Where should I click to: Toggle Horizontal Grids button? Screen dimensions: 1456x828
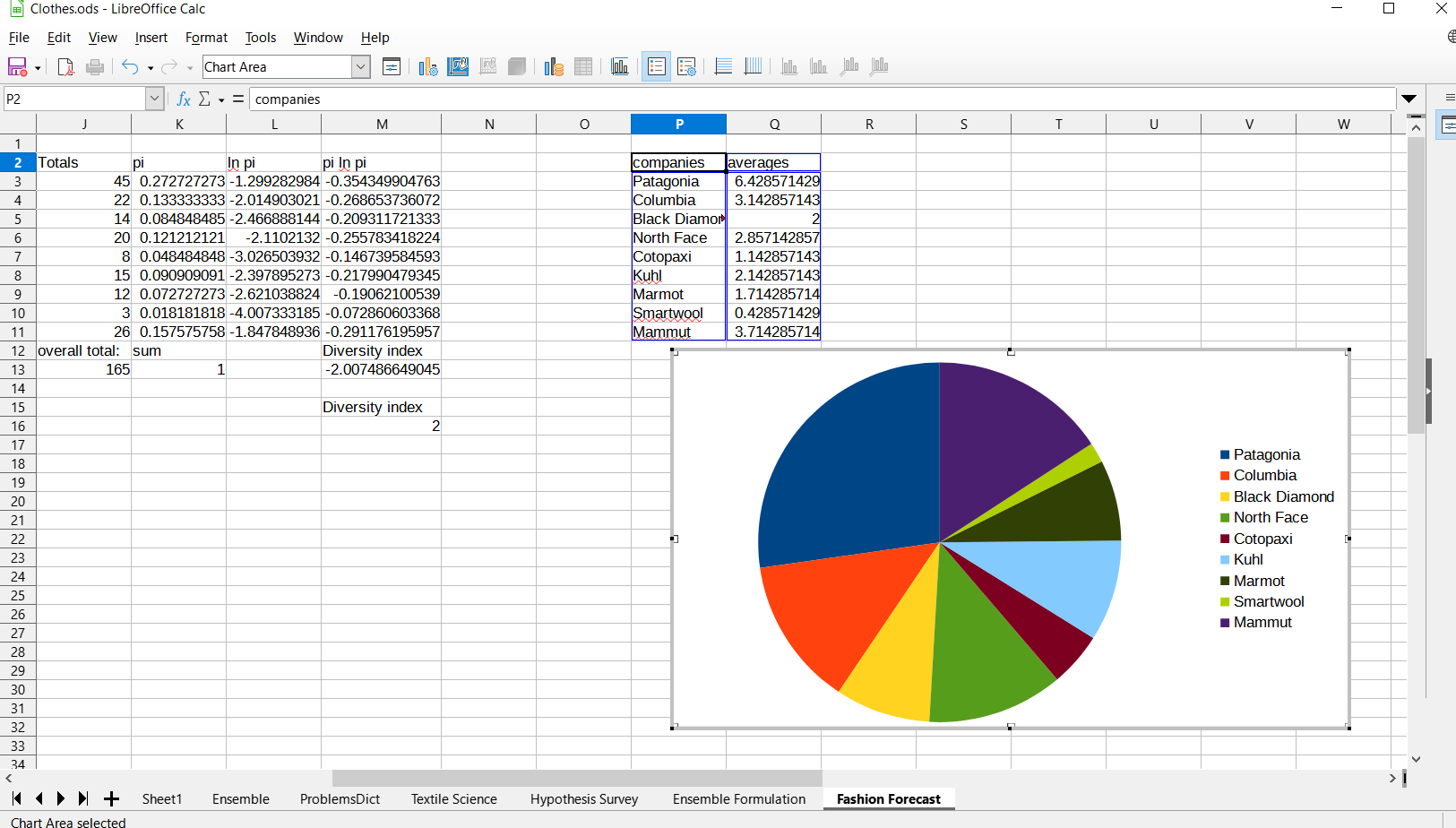pyautogui.click(x=723, y=67)
